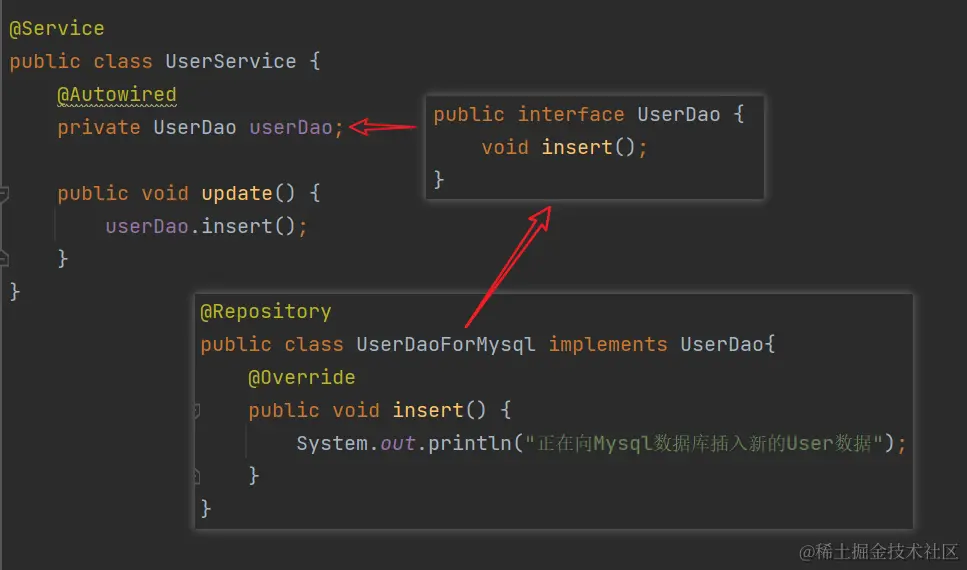Select the UserService class name
The height and width of the screenshot is (570, 967).
point(231,61)
